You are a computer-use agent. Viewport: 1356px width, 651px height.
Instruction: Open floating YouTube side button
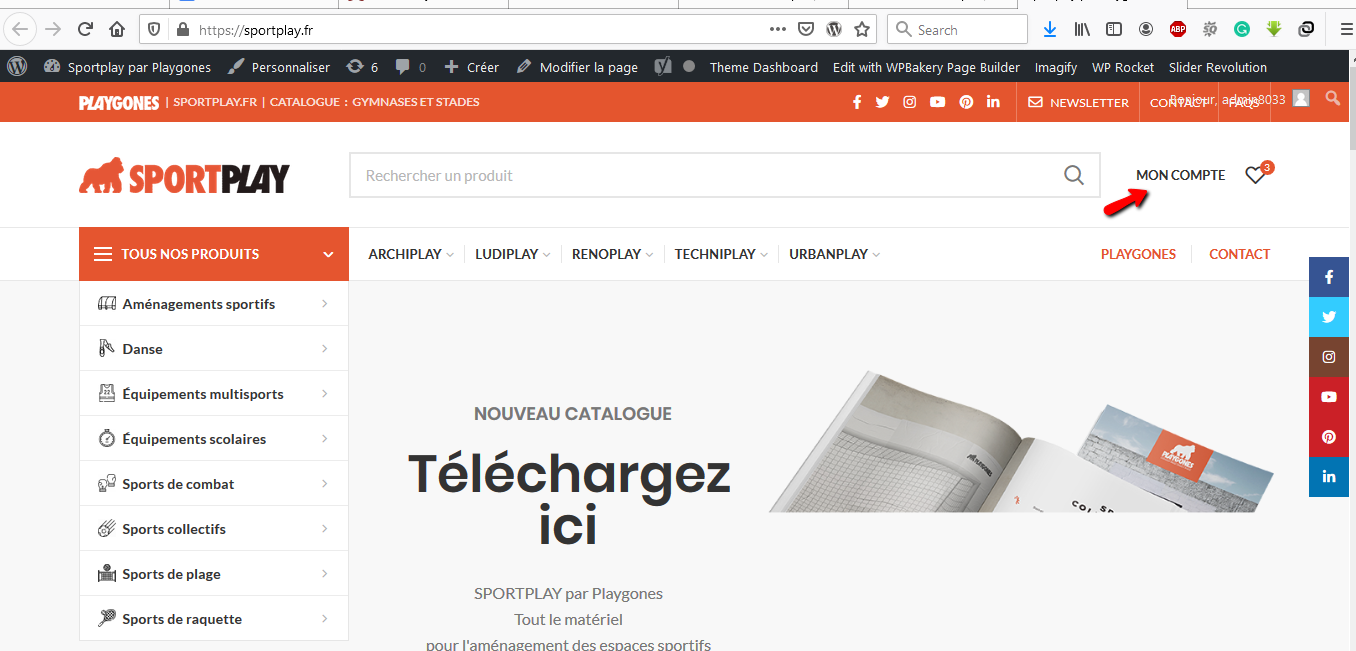[1329, 397]
